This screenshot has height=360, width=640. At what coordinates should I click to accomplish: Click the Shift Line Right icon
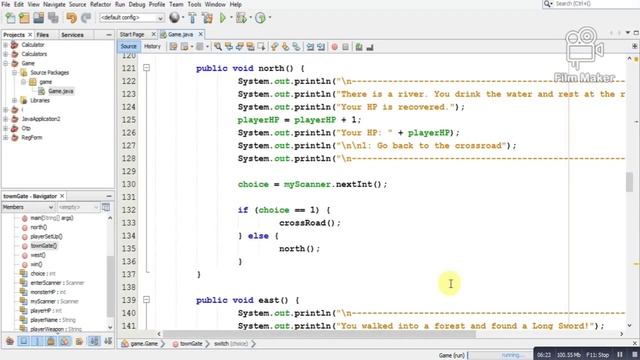coord(321,47)
